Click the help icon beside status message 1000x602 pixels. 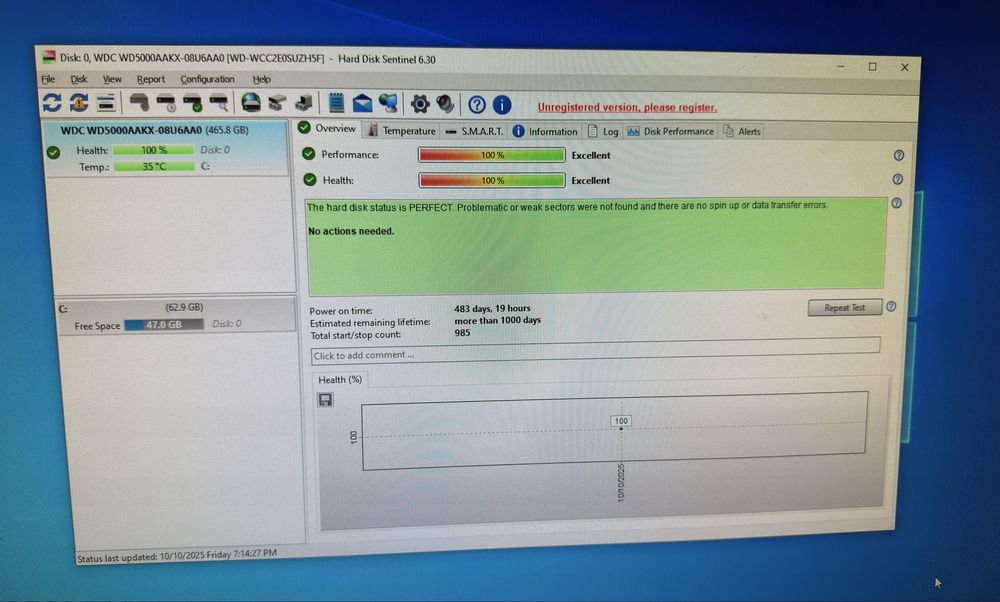[x=896, y=203]
